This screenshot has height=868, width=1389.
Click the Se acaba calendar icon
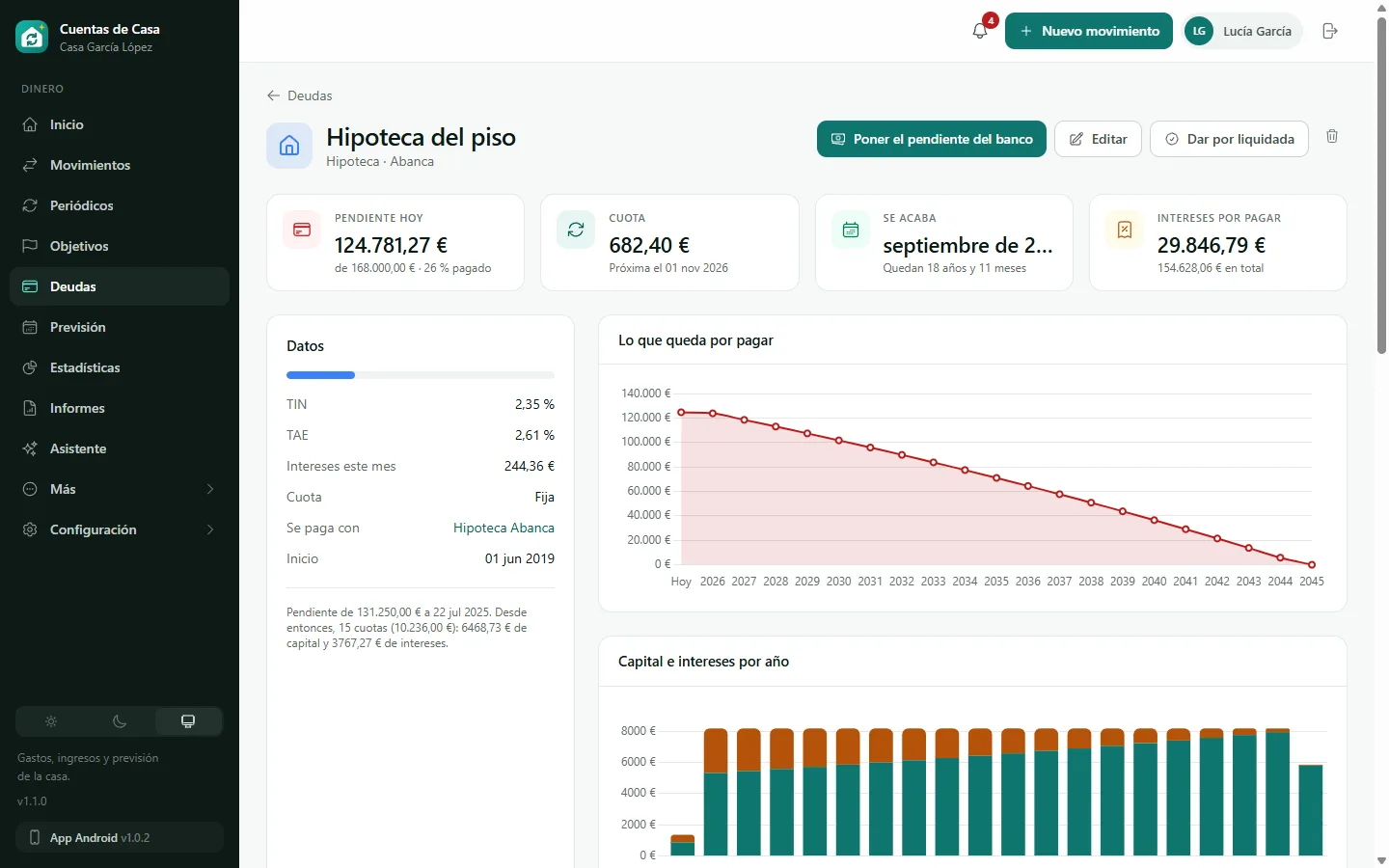pos(851,230)
